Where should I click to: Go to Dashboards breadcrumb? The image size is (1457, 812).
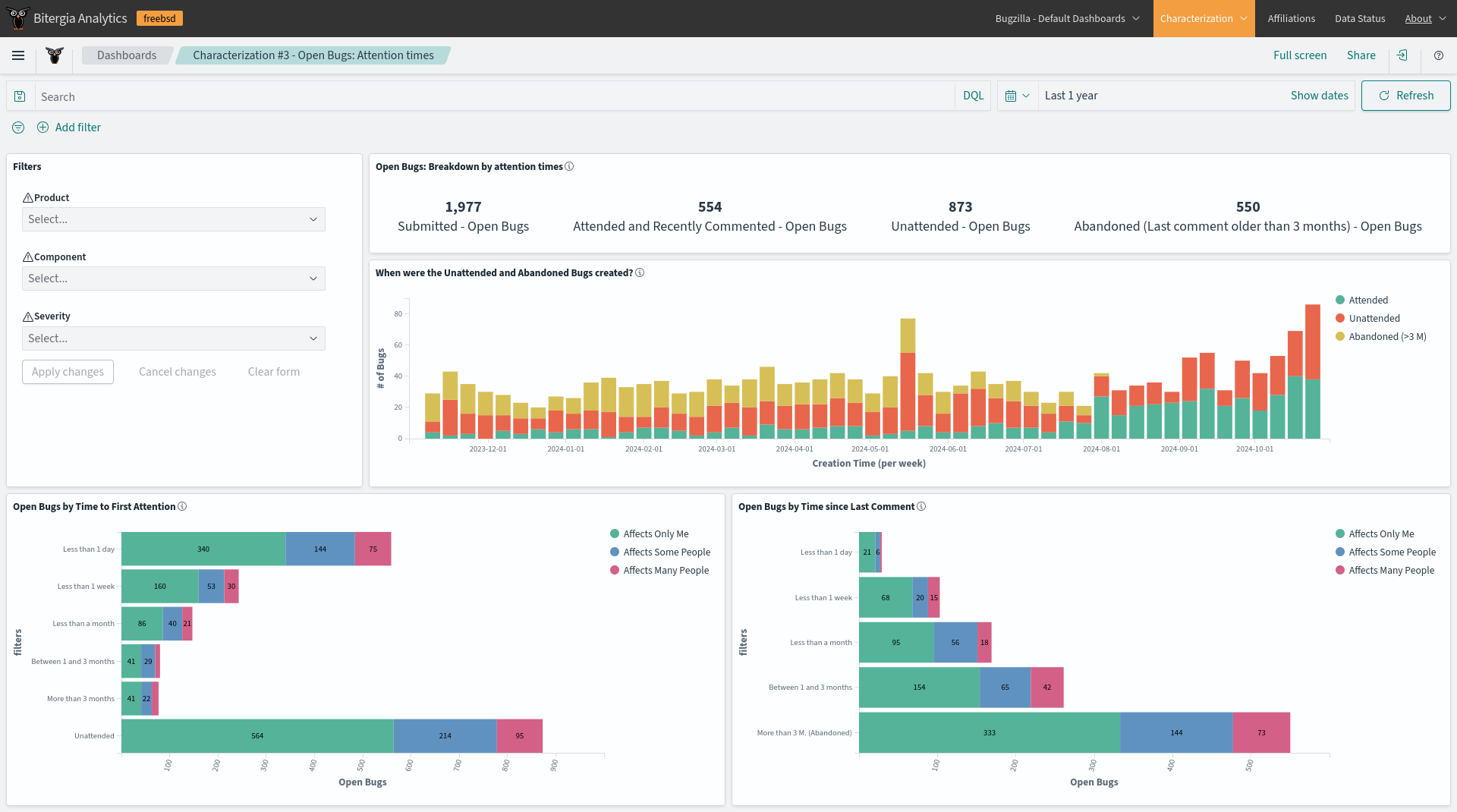pyautogui.click(x=127, y=55)
